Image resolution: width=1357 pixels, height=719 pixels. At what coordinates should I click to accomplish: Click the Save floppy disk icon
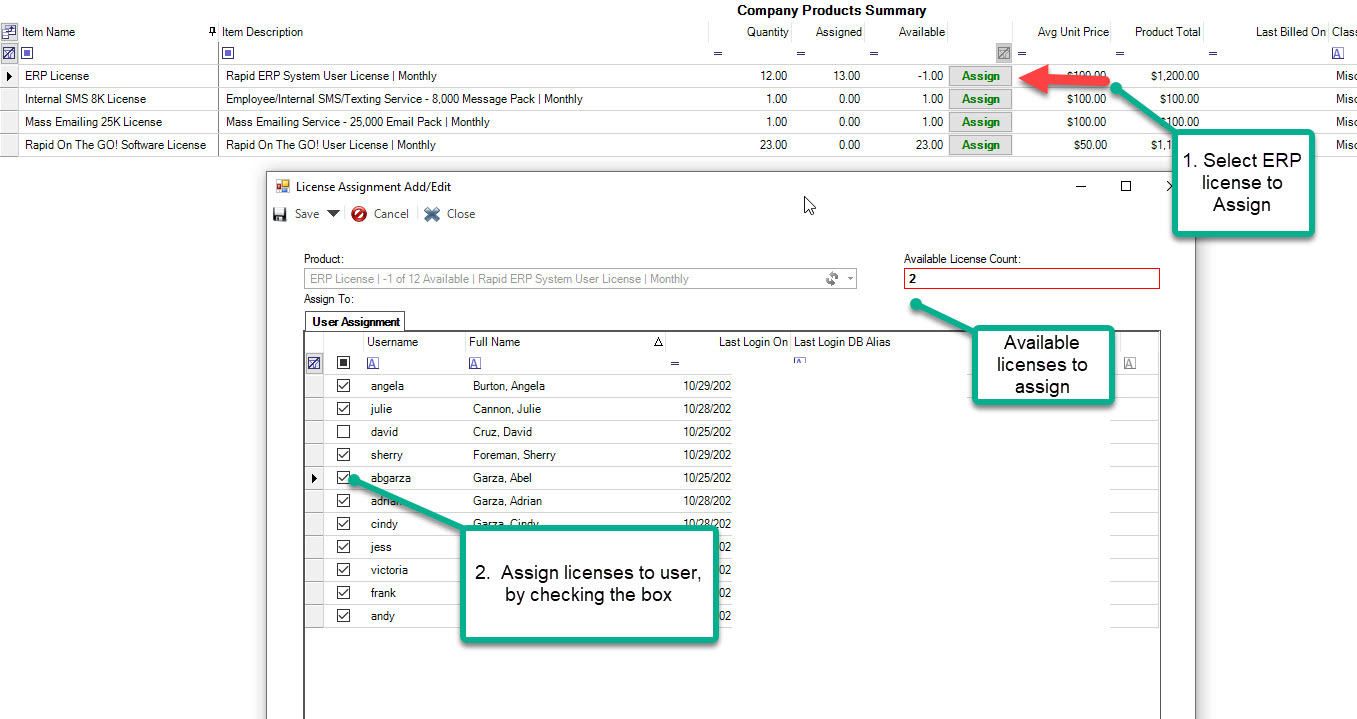[281, 214]
